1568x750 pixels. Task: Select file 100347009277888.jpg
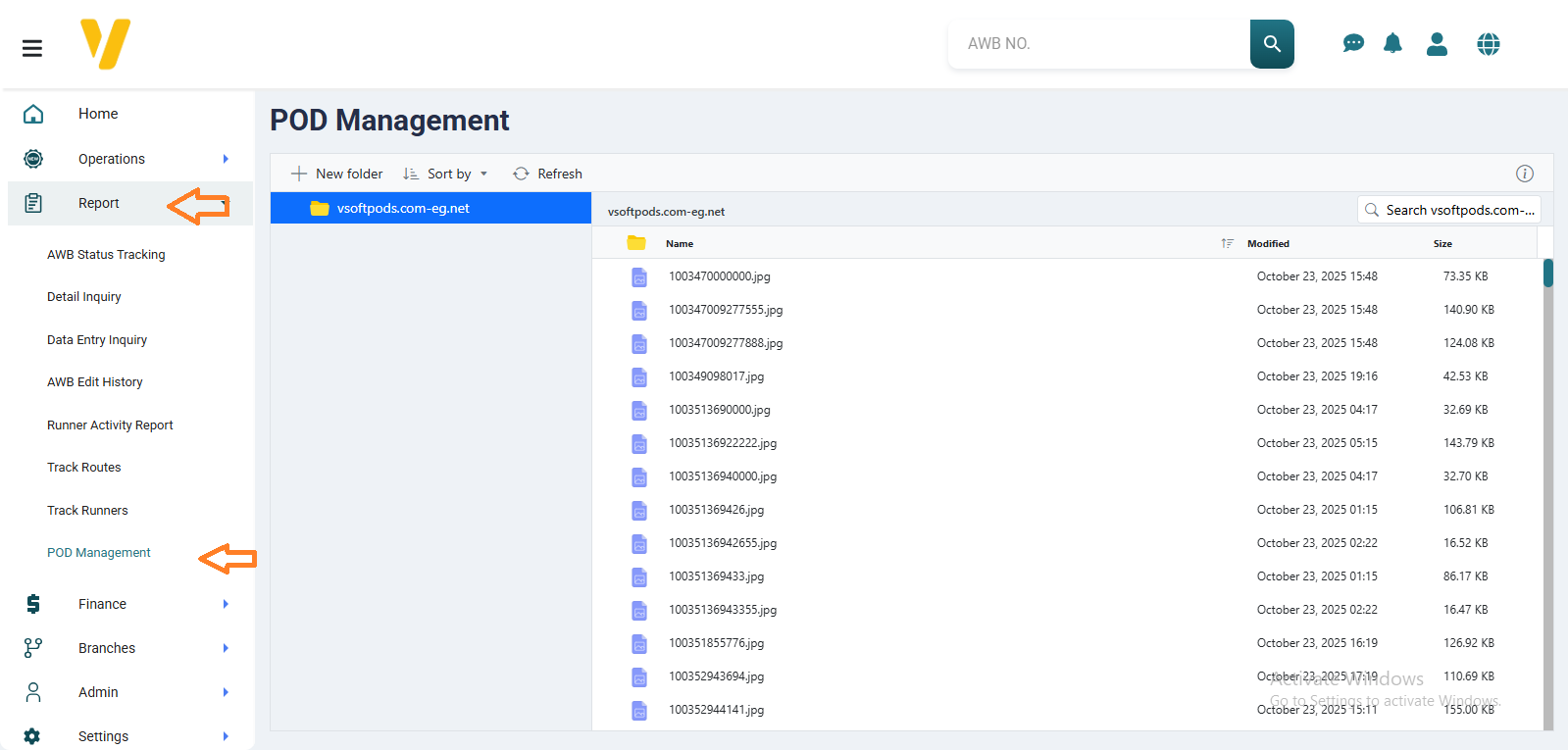pyautogui.click(x=726, y=343)
